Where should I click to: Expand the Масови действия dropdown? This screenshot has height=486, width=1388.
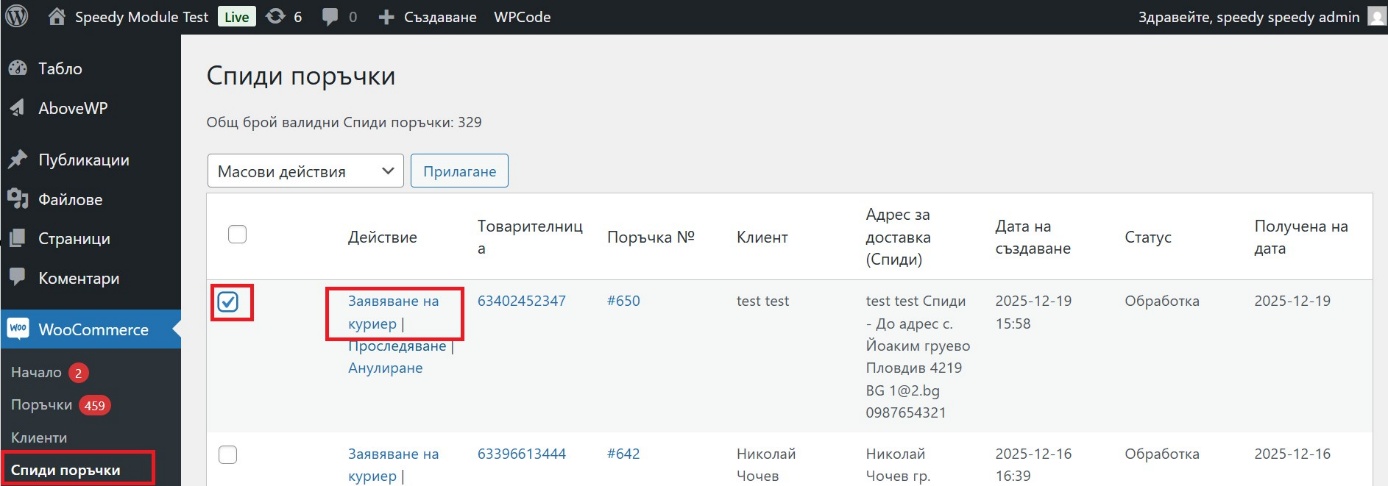point(305,171)
